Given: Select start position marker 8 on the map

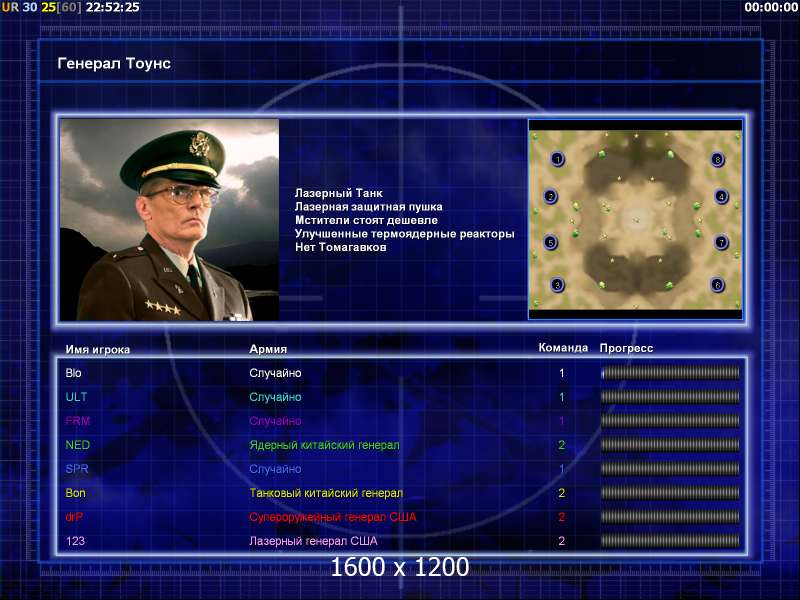Looking at the screenshot, I should pyautogui.click(x=717, y=160).
